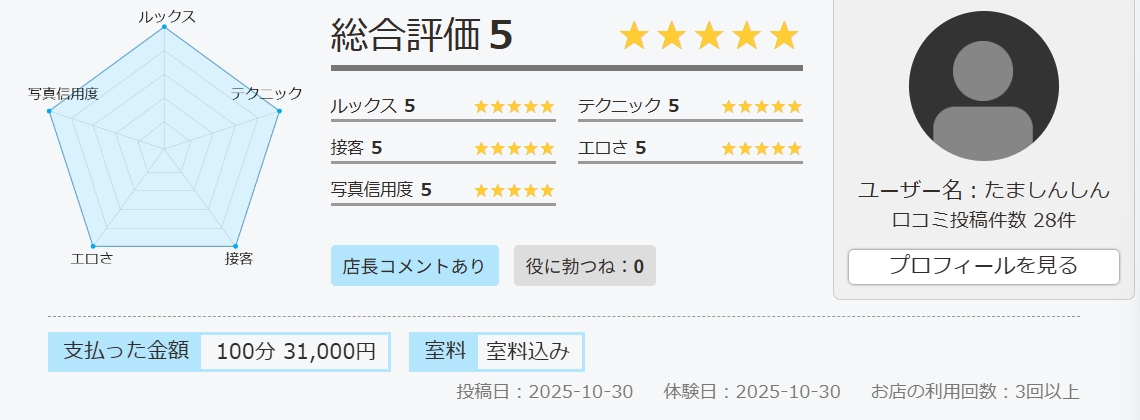Click the 支払った金額 label

click(125, 352)
